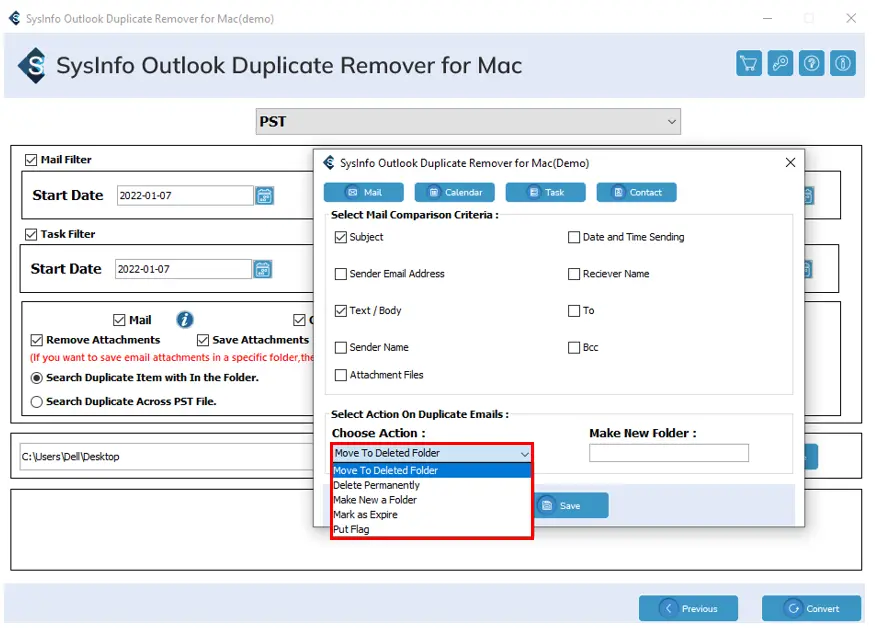Click the Convert button
This screenshot has width=875, height=628.
(x=811, y=608)
